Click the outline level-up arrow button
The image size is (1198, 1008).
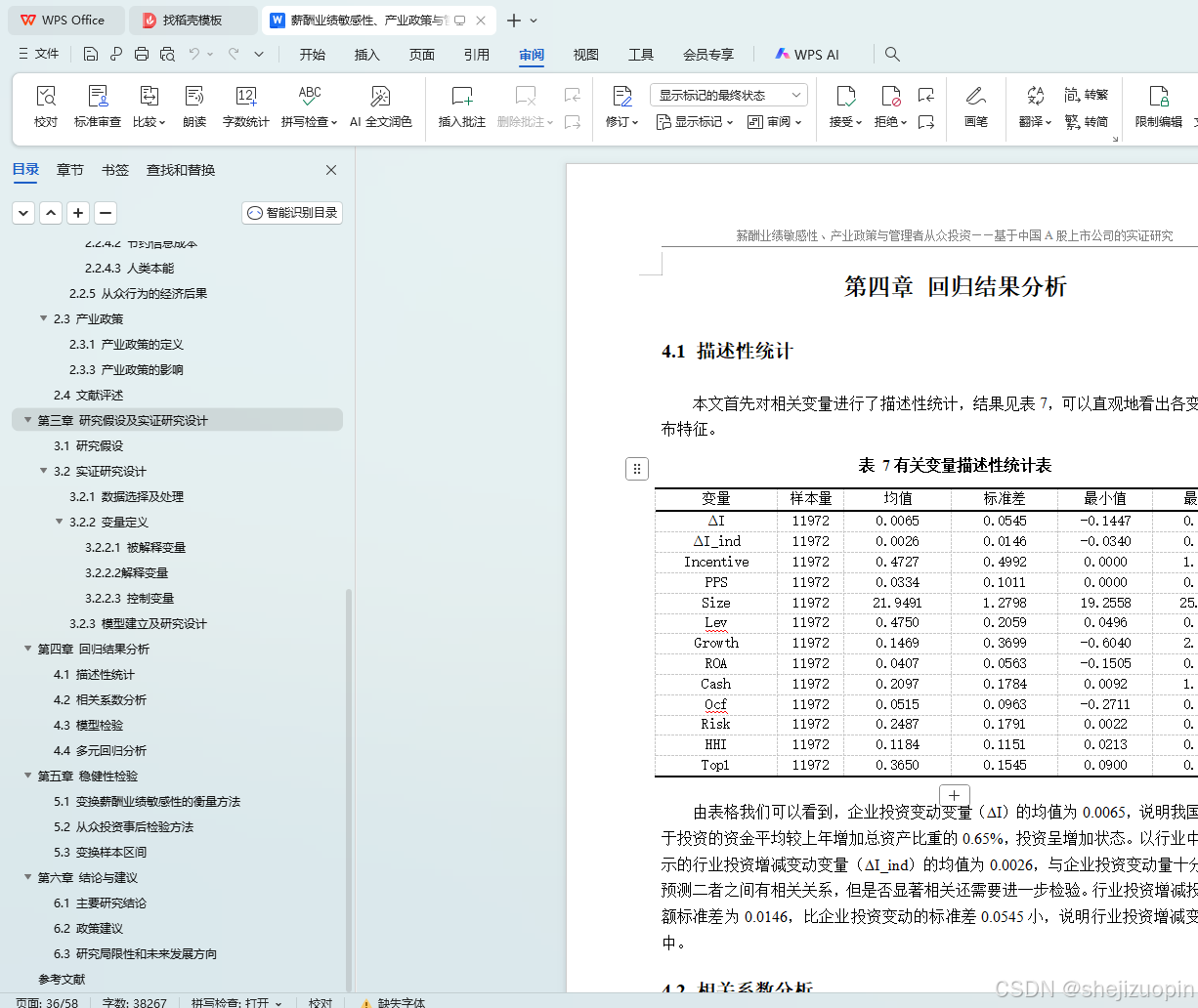pyautogui.click(x=51, y=212)
